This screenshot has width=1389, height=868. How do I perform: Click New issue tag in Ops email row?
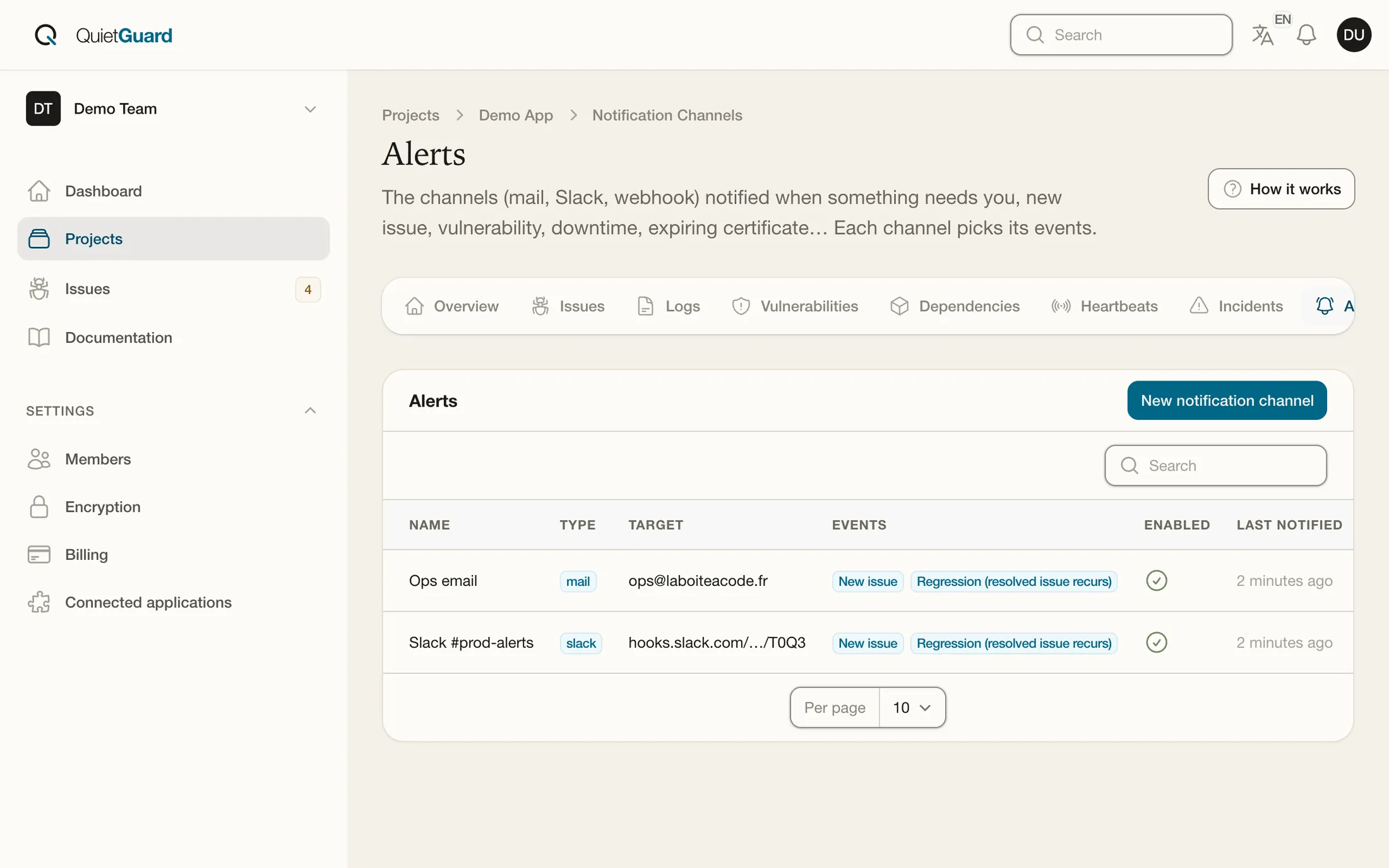tap(867, 581)
